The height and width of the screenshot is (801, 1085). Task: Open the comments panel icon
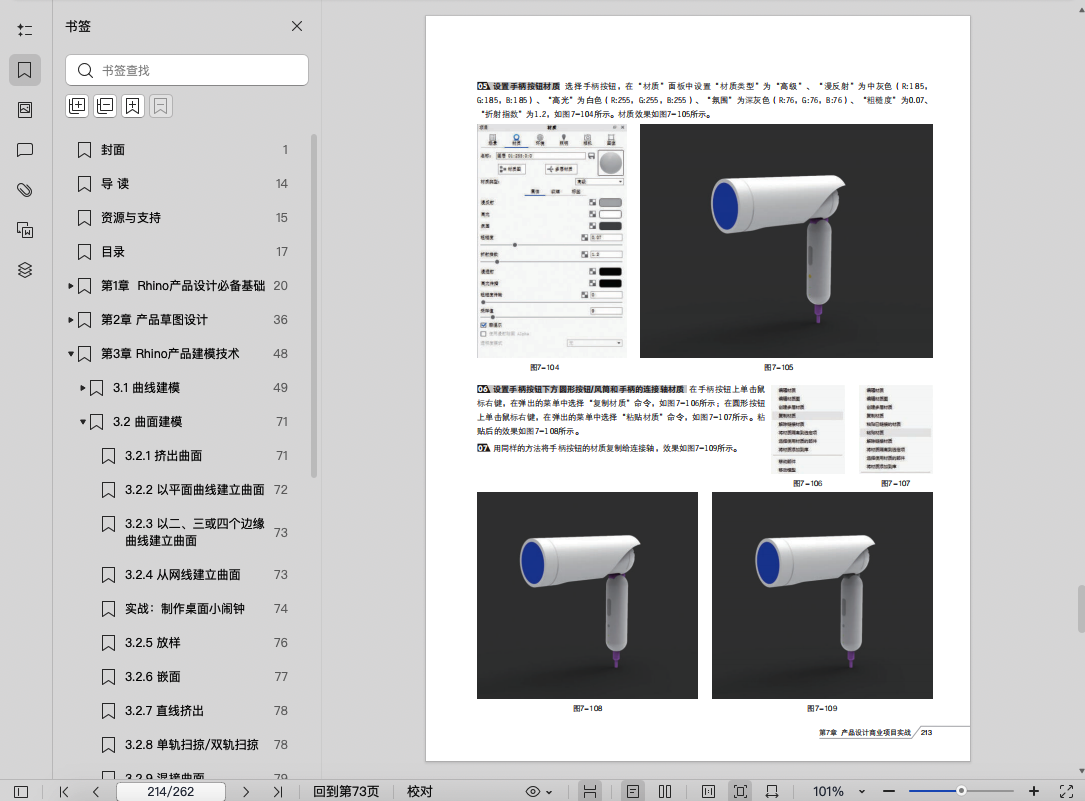tap(25, 150)
